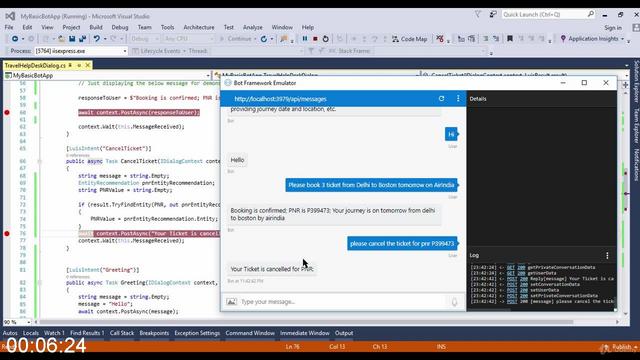Close the TravelHelpDeskDialog.cs tab

point(88,65)
